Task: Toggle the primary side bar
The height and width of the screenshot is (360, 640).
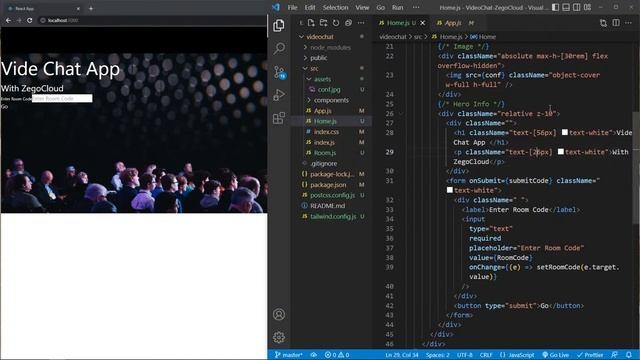Action: tap(556, 7)
